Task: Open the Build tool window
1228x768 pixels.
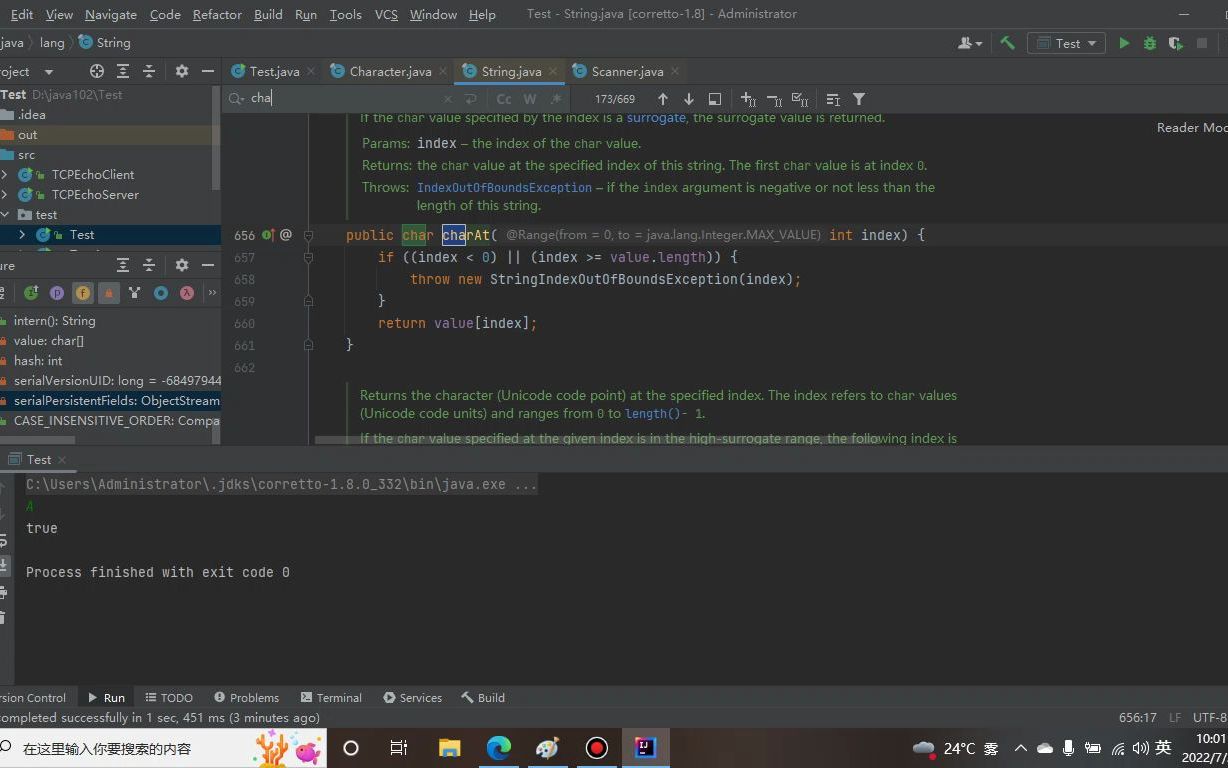Action: coord(483,698)
